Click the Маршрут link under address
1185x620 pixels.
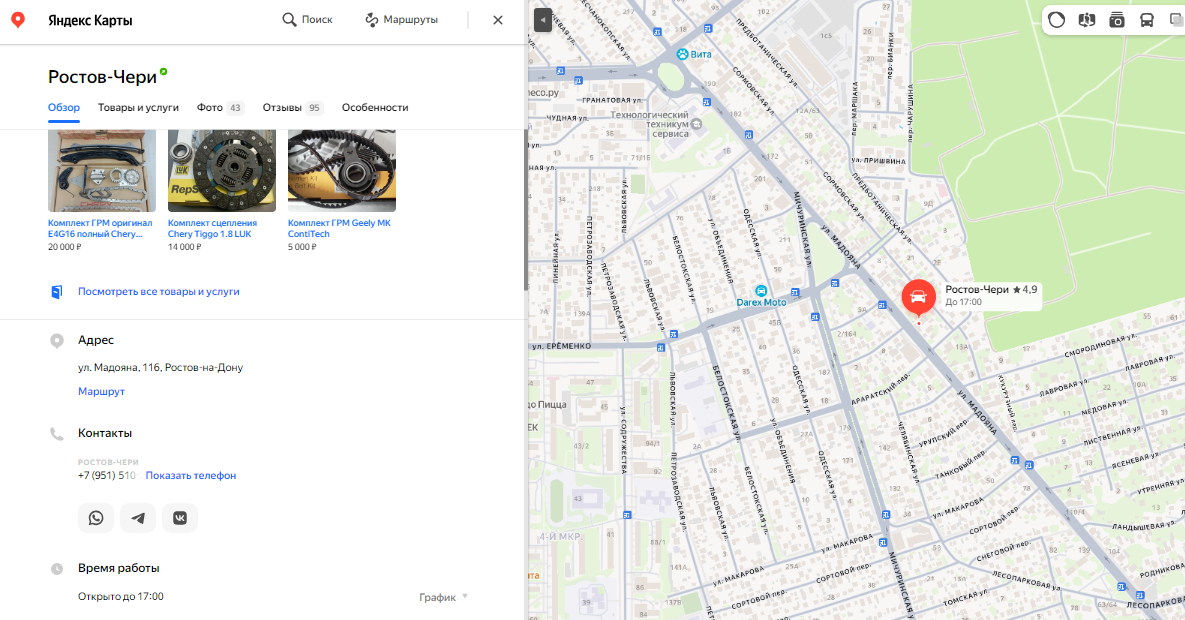click(x=101, y=392)
